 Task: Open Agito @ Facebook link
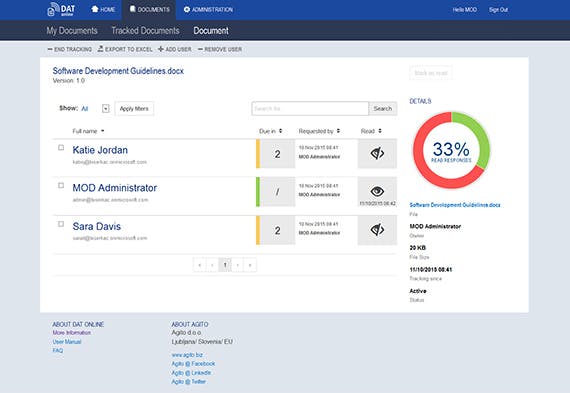point(193,364)
